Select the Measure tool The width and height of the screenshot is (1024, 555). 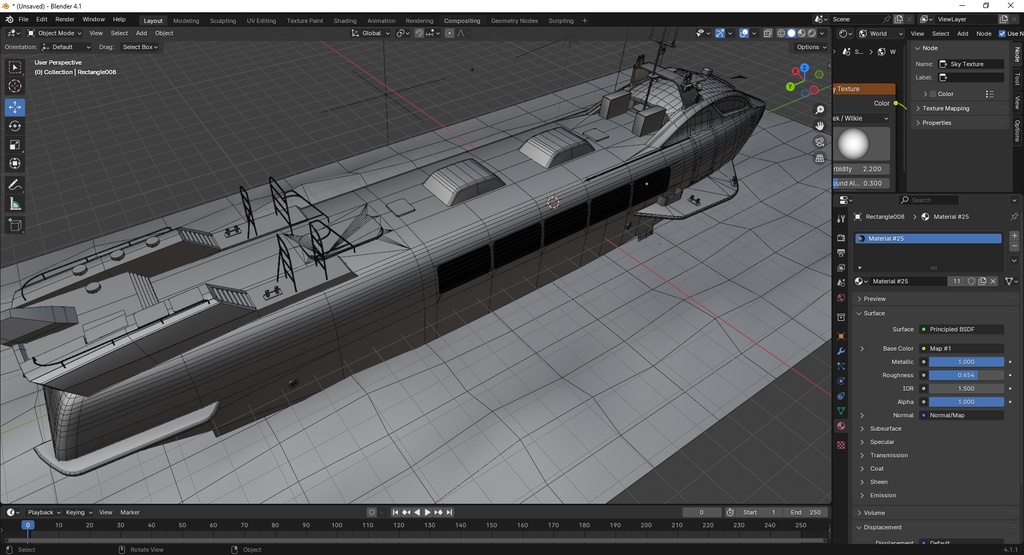pos(14,204)
